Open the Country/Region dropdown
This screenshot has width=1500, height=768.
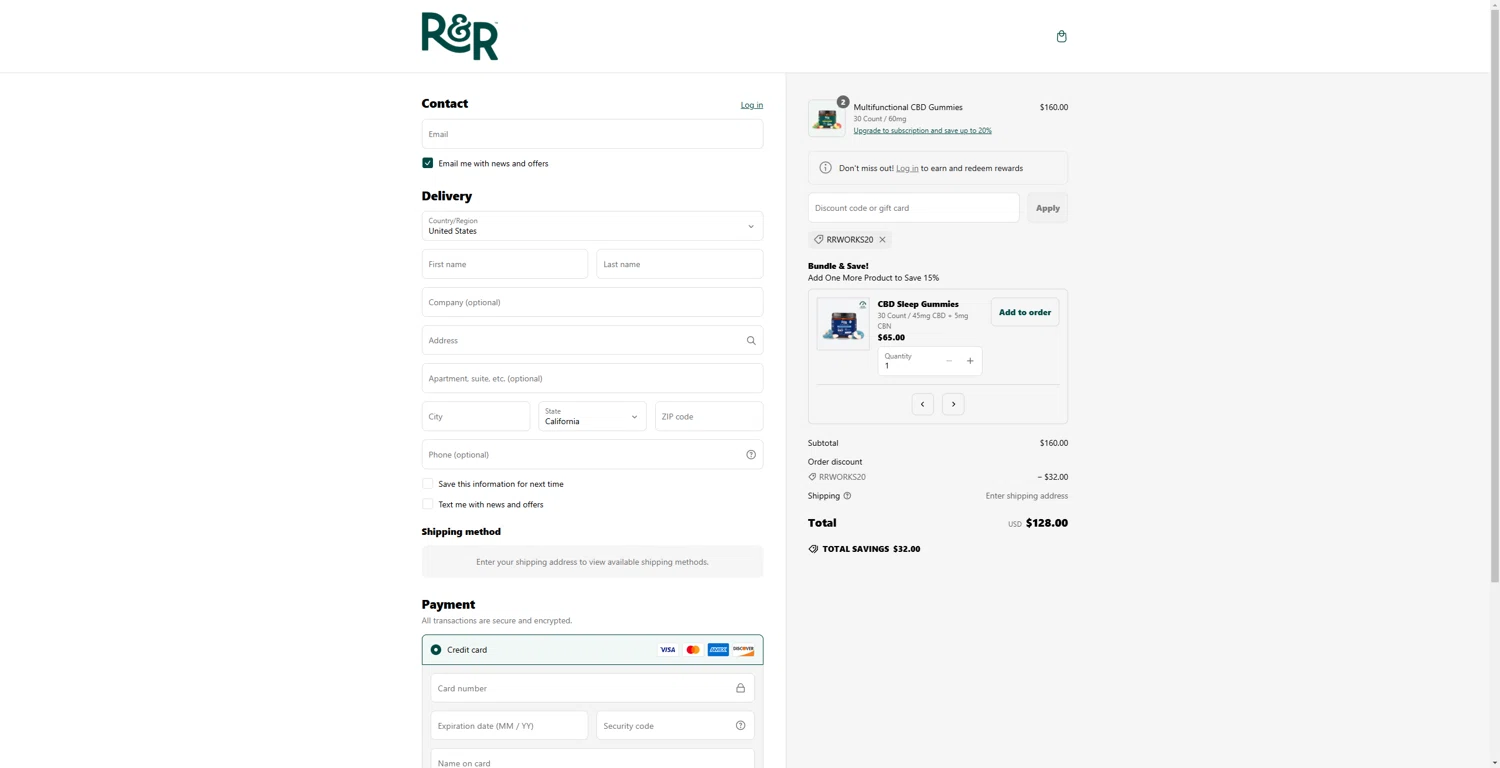click(592, 226)
